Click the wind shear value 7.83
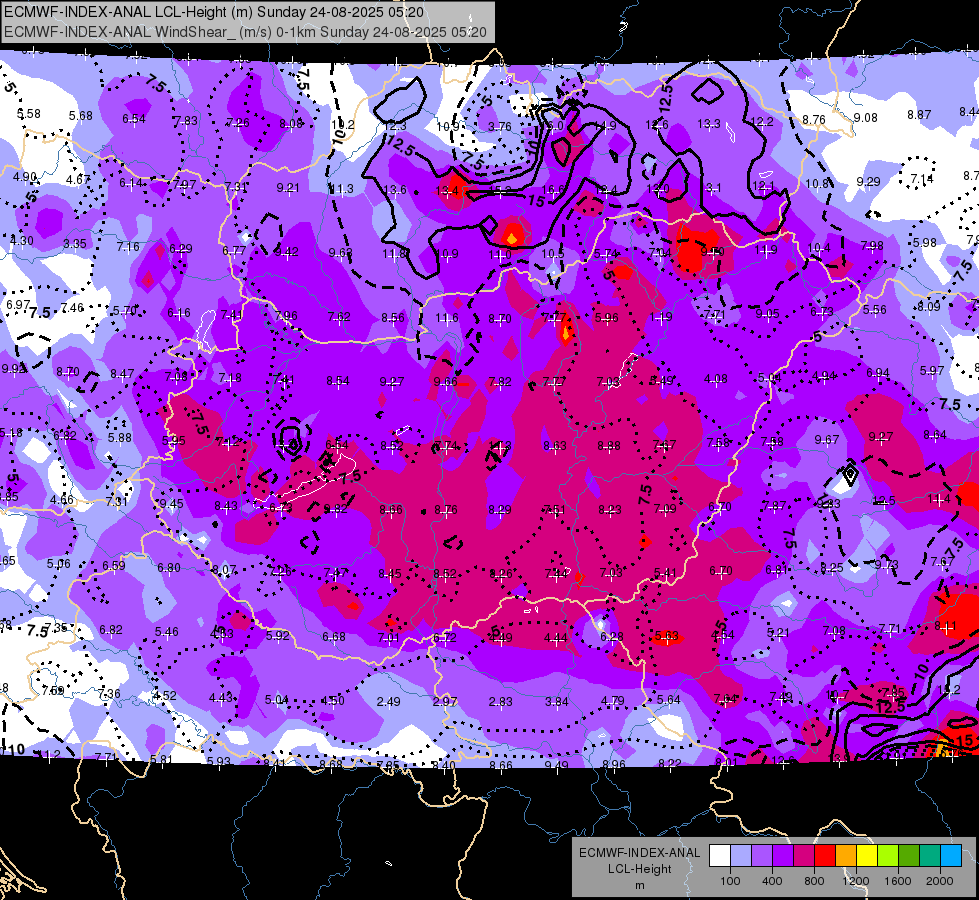979x900 pixels. 185,121
